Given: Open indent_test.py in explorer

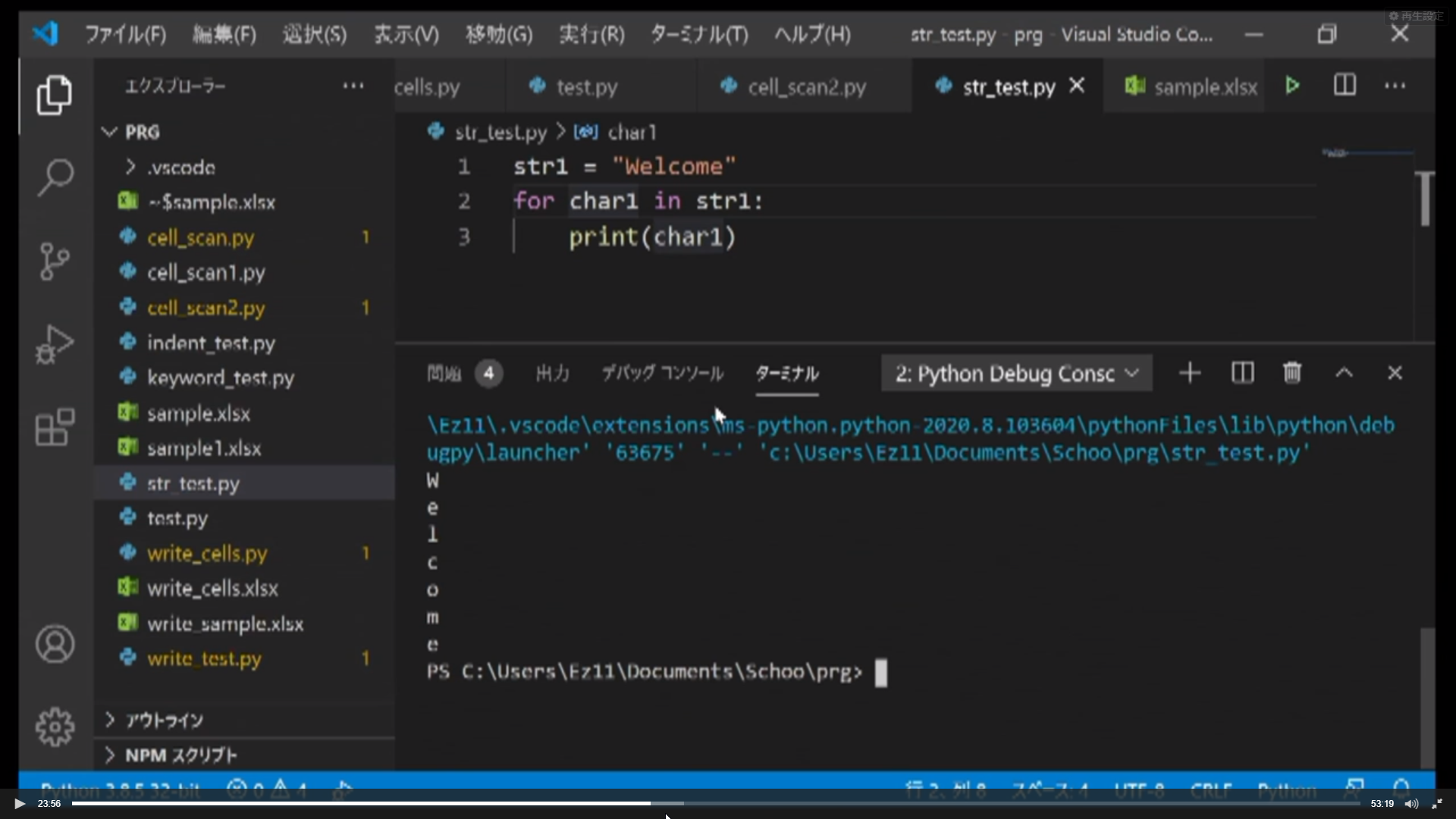Looking at the screenshot, I should [x=244, y=343].
